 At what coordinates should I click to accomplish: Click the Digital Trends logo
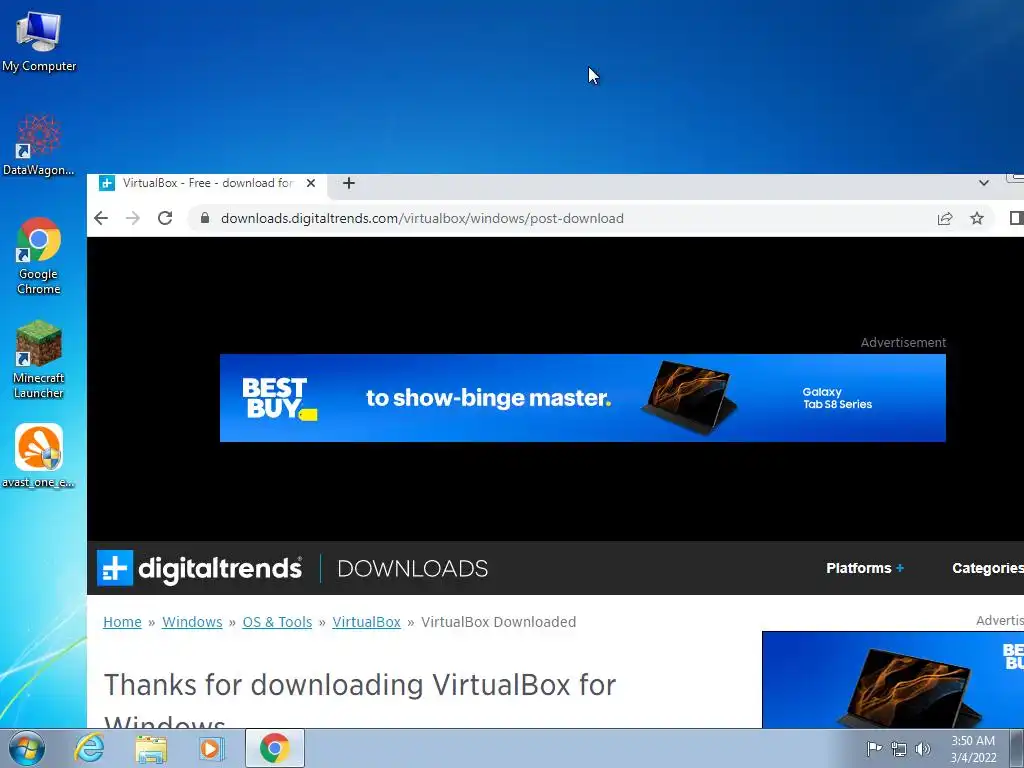199,568
